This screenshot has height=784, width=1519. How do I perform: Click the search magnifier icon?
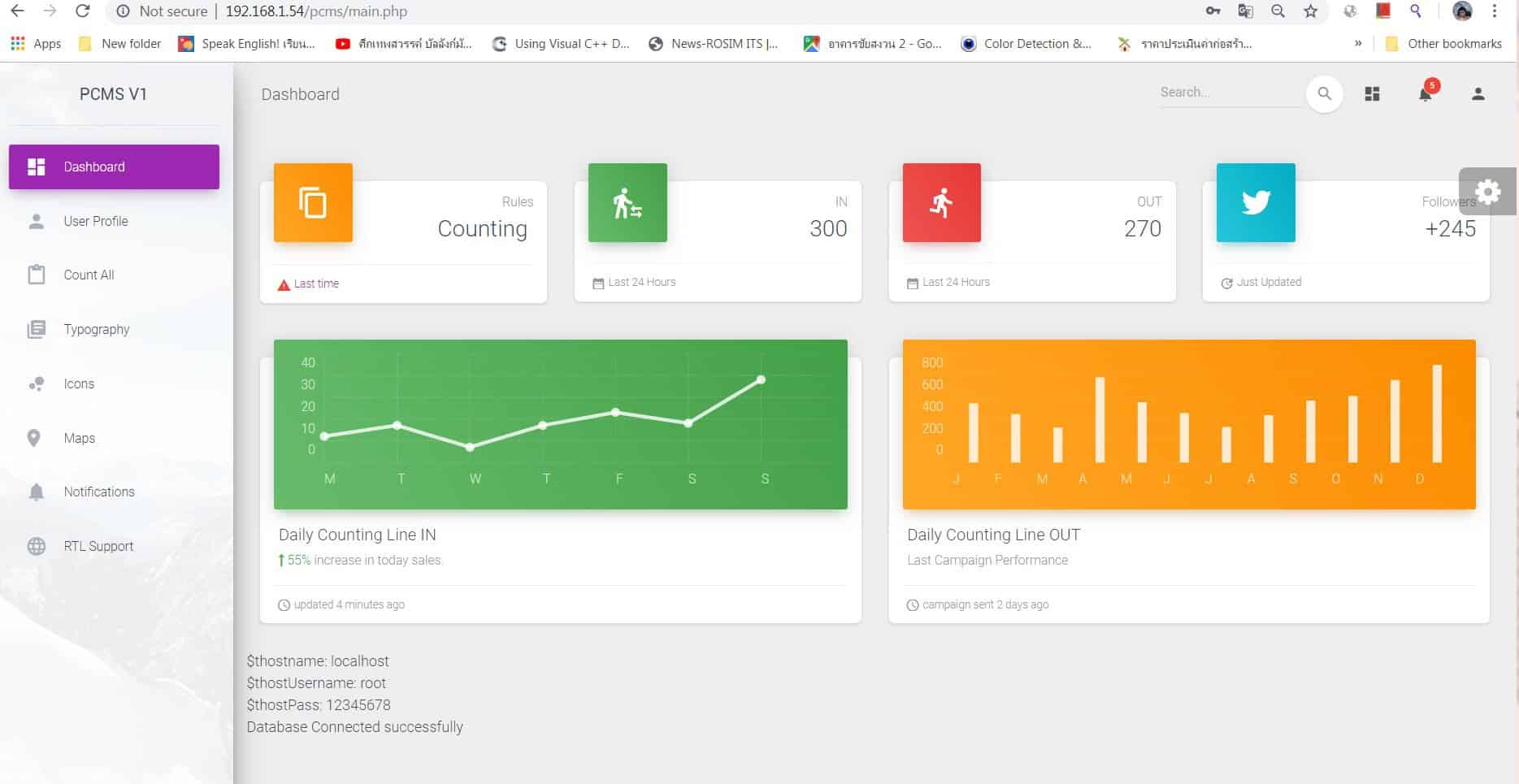pyautogui.click(x=1324, y=93)
